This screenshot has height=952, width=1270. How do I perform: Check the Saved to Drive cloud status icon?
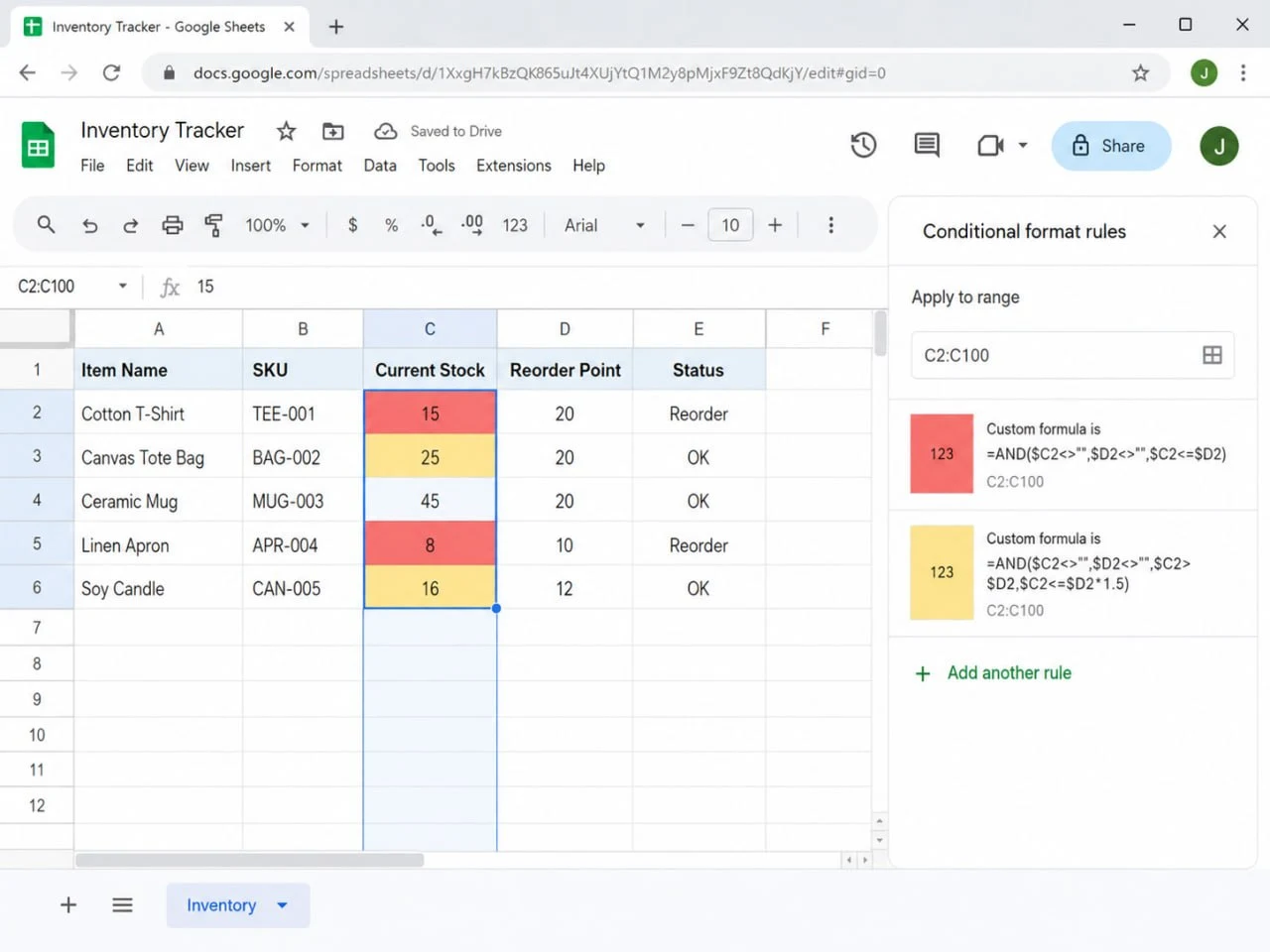[385, 131]
